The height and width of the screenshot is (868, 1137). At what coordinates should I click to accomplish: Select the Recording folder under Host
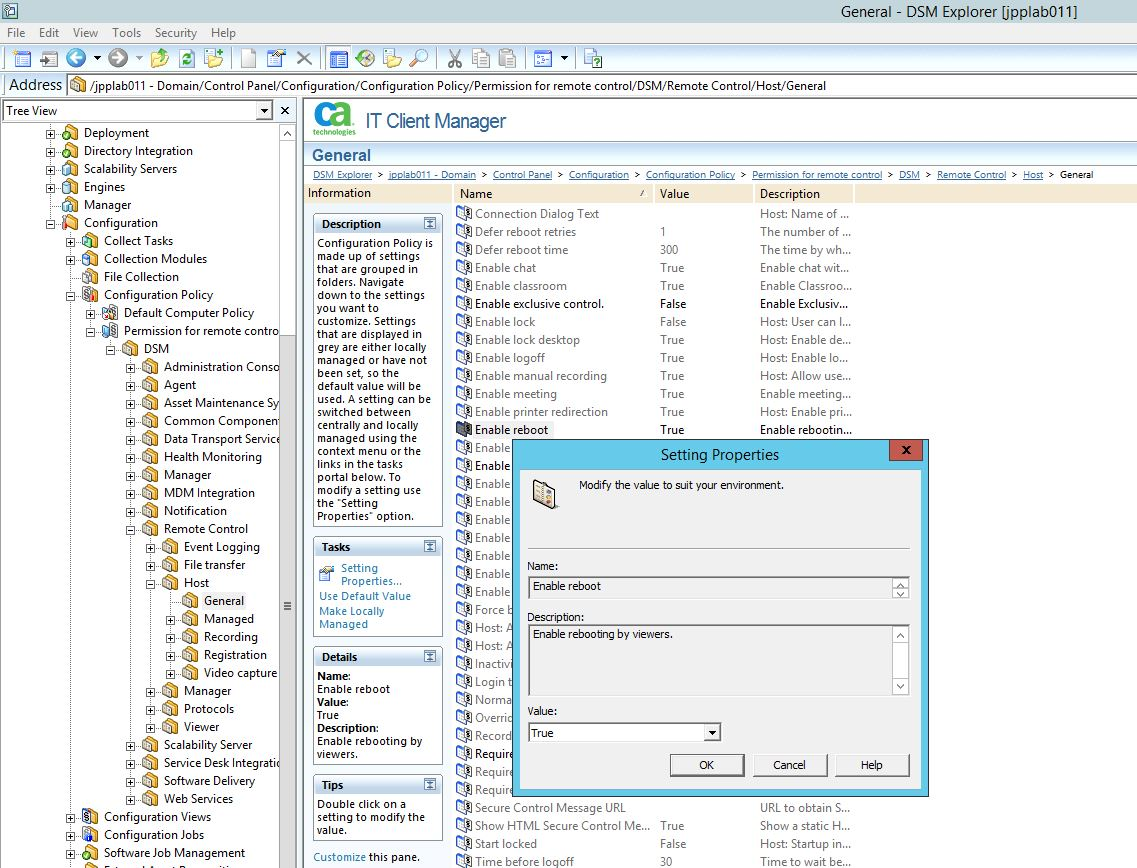point(230,637)
